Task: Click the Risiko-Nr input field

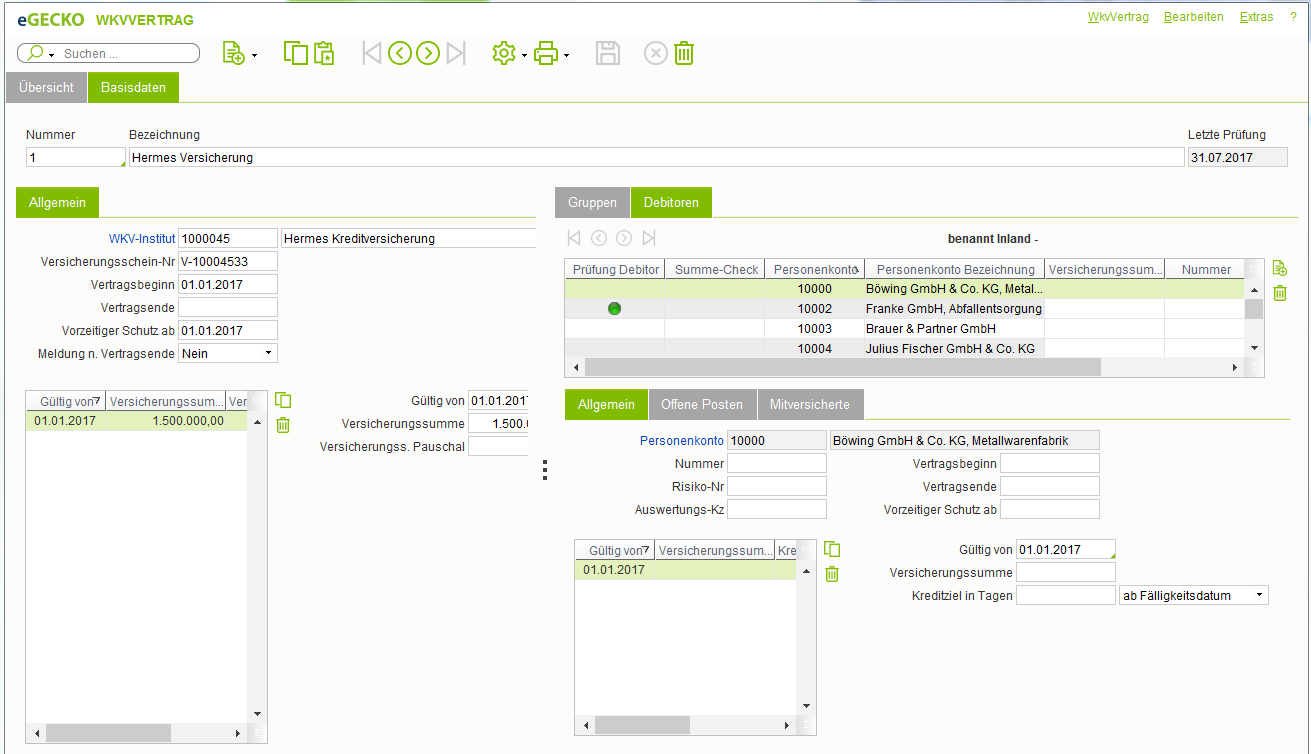Action: click(777, 486)
